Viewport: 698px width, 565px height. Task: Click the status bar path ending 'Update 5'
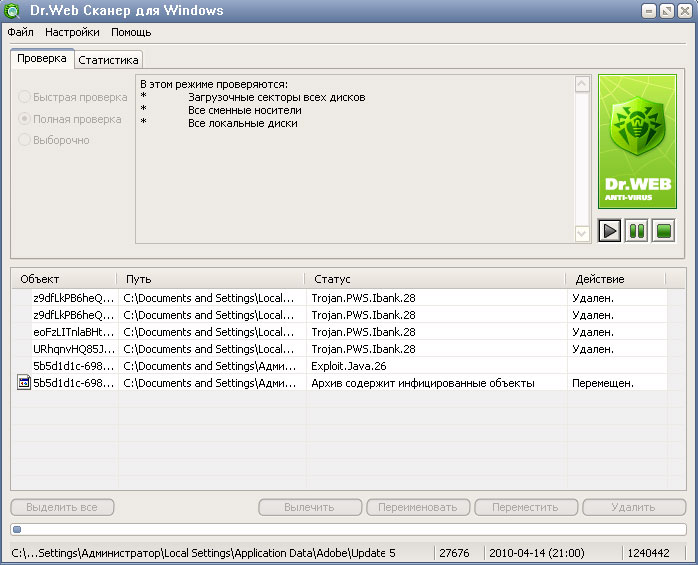point(203,553)
